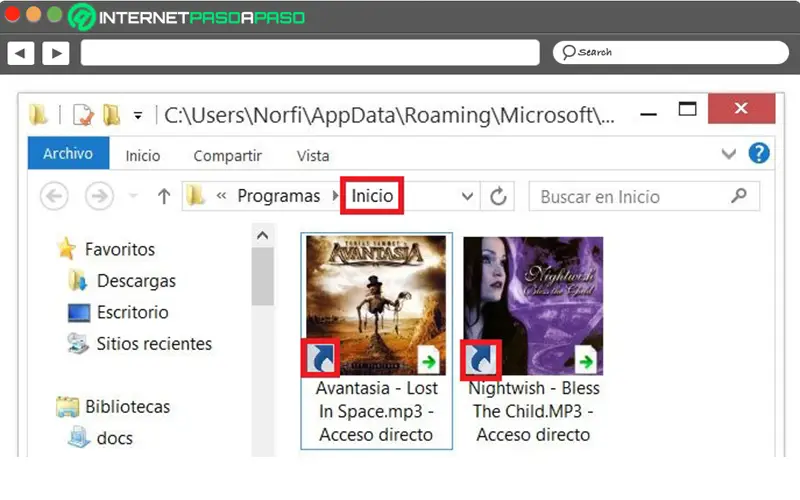
Task: Click the Inicio breadcrumb in address bar
Action: [x=372, y=195]
